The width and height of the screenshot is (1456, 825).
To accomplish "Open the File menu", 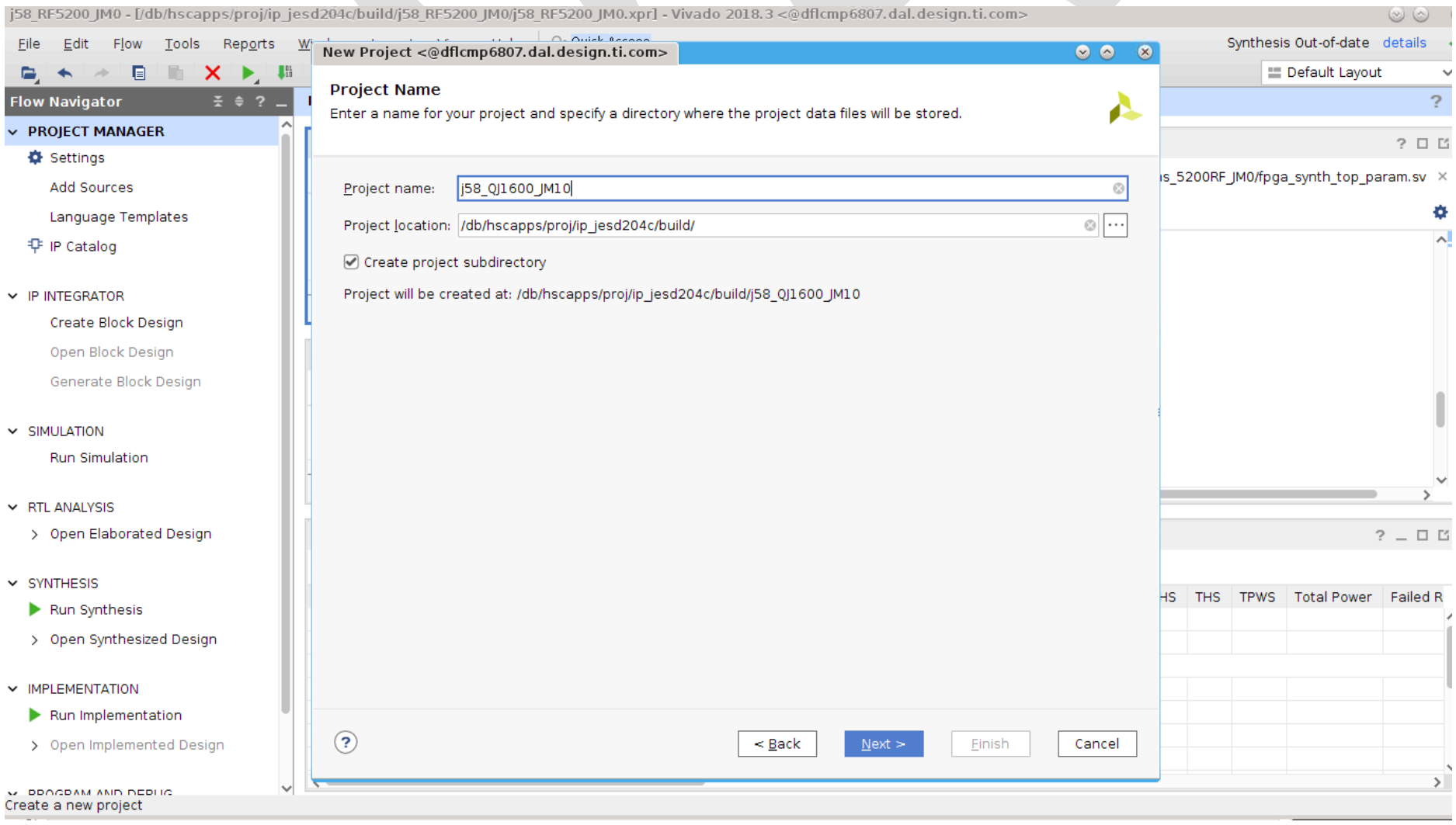I will (x=29, y=44).
